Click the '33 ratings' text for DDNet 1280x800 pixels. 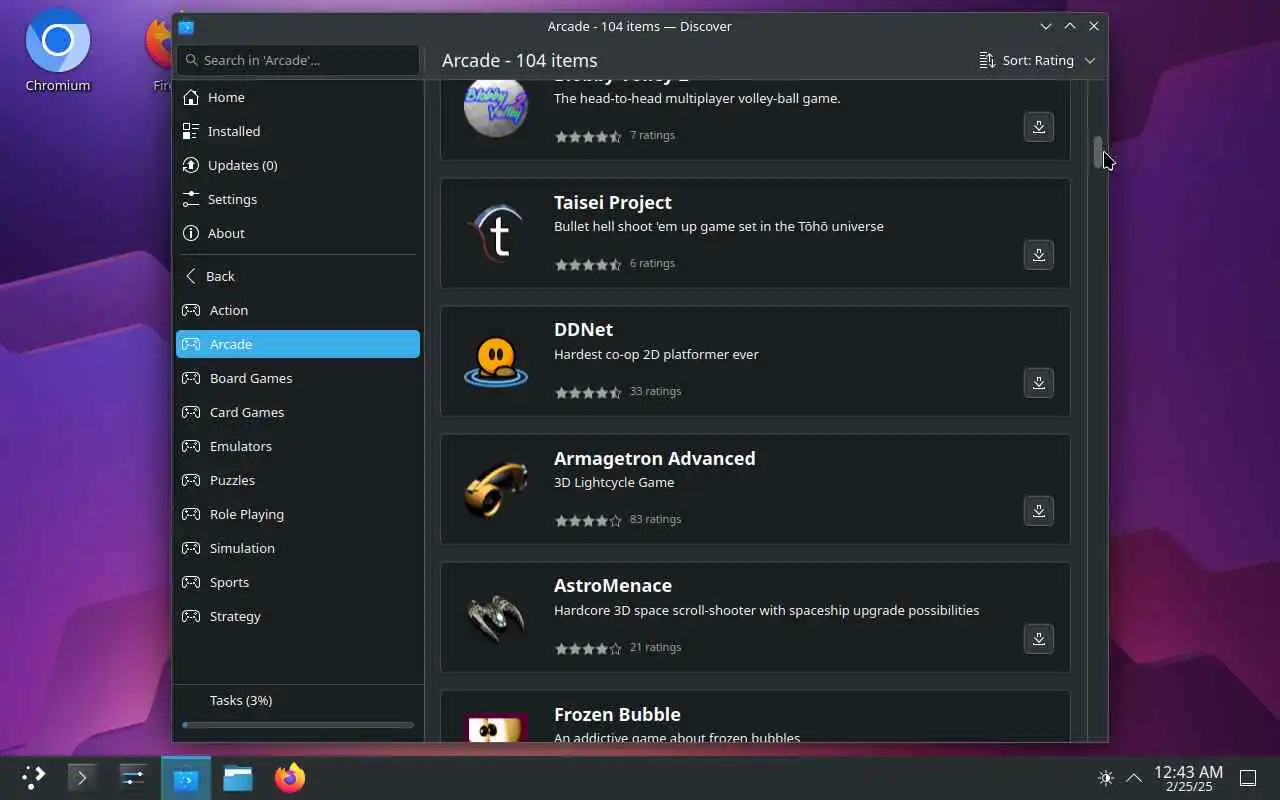pos(655,391)
